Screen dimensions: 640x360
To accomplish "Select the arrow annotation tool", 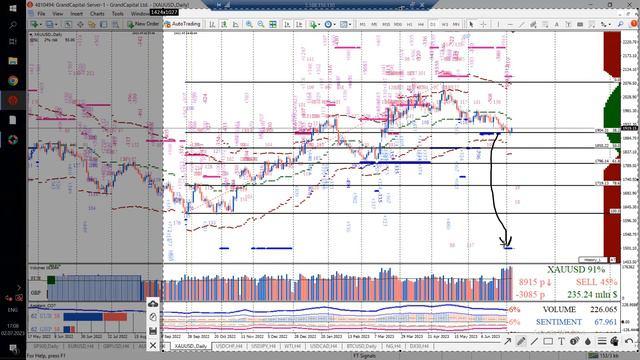I will pos(508,341).
